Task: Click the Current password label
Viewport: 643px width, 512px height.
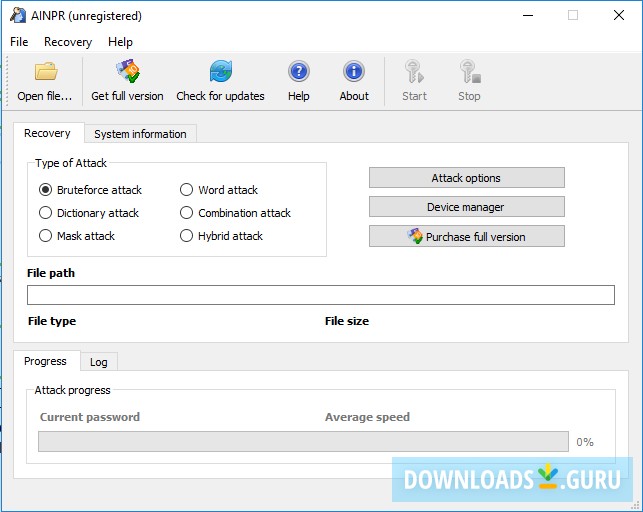Action: click(x=90, y=417)
